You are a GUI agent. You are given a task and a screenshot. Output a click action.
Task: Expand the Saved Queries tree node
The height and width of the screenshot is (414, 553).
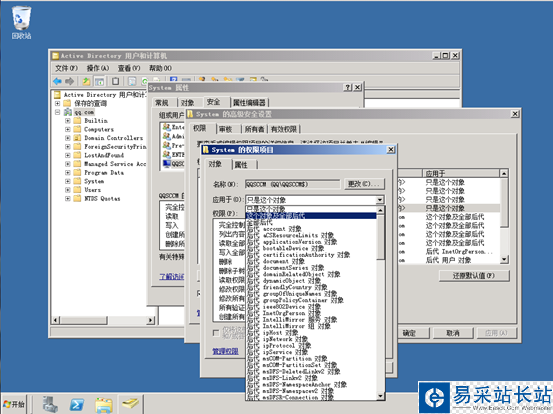tap(57, 104)
